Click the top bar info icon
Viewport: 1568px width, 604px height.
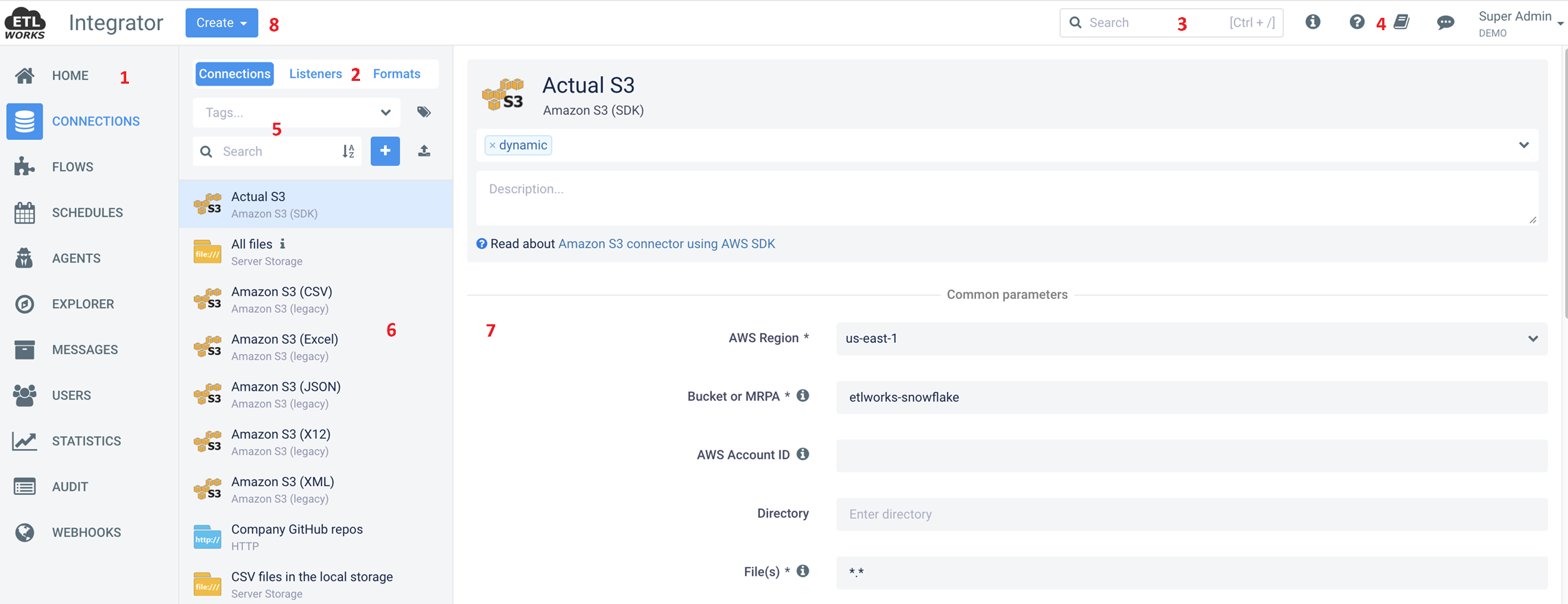pos(1312,23)
